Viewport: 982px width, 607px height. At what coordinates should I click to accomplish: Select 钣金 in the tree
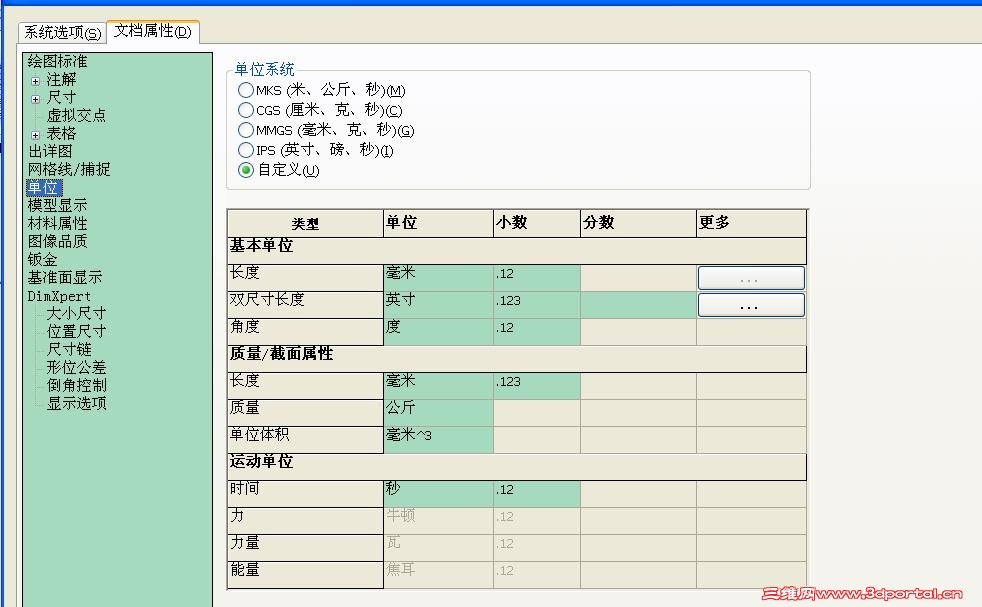[42, 259]
